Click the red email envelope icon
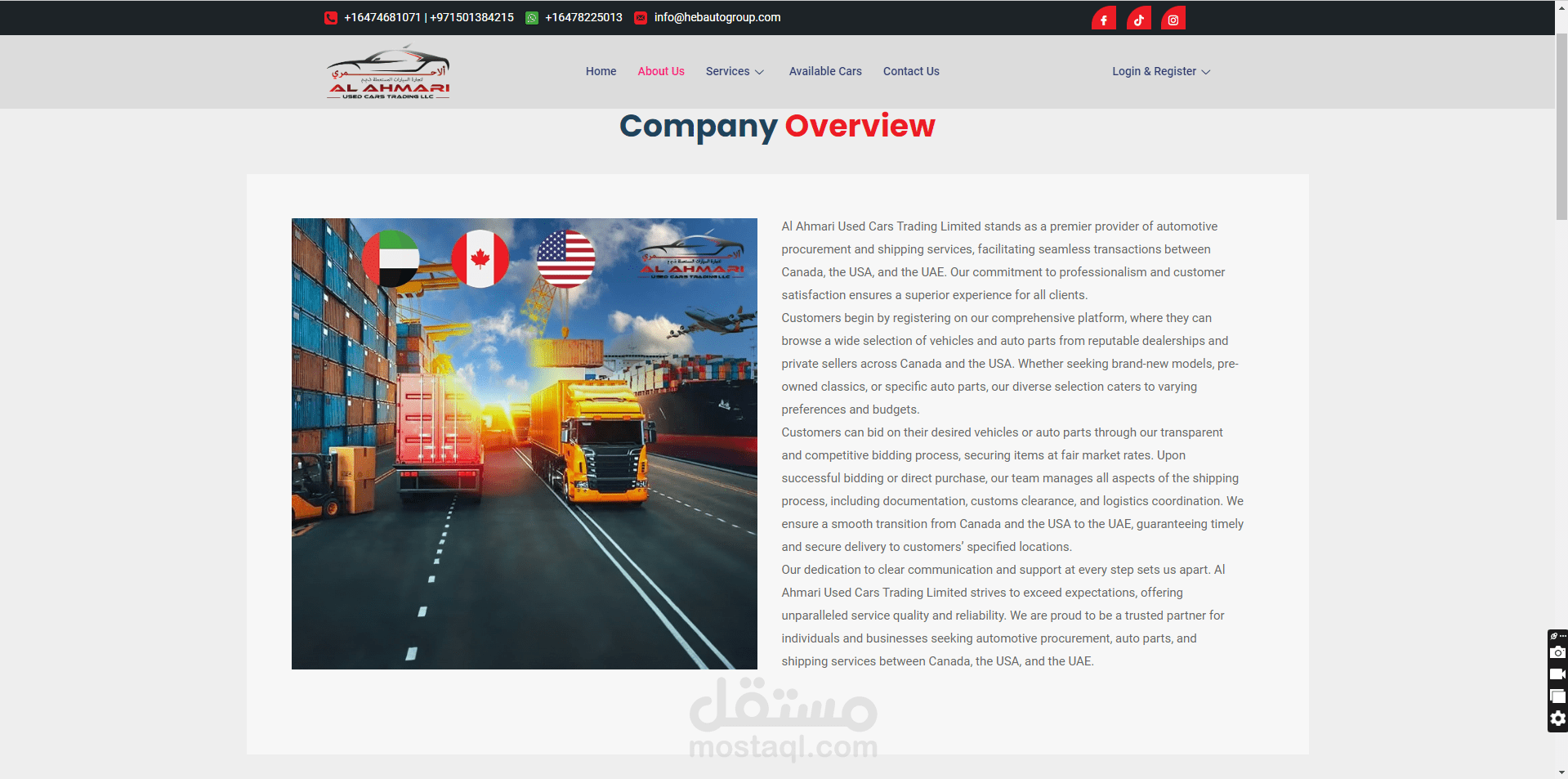1568x779 pixels. [641, 18]
